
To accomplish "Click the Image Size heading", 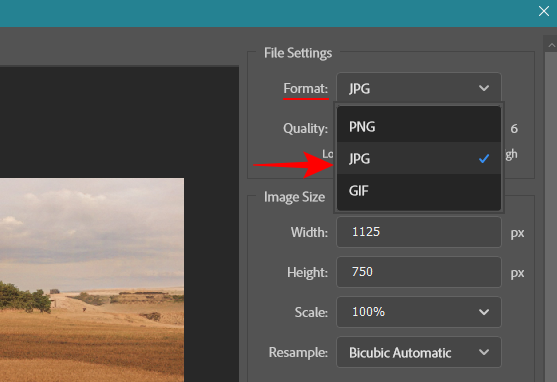I will (x=294, y=197).
